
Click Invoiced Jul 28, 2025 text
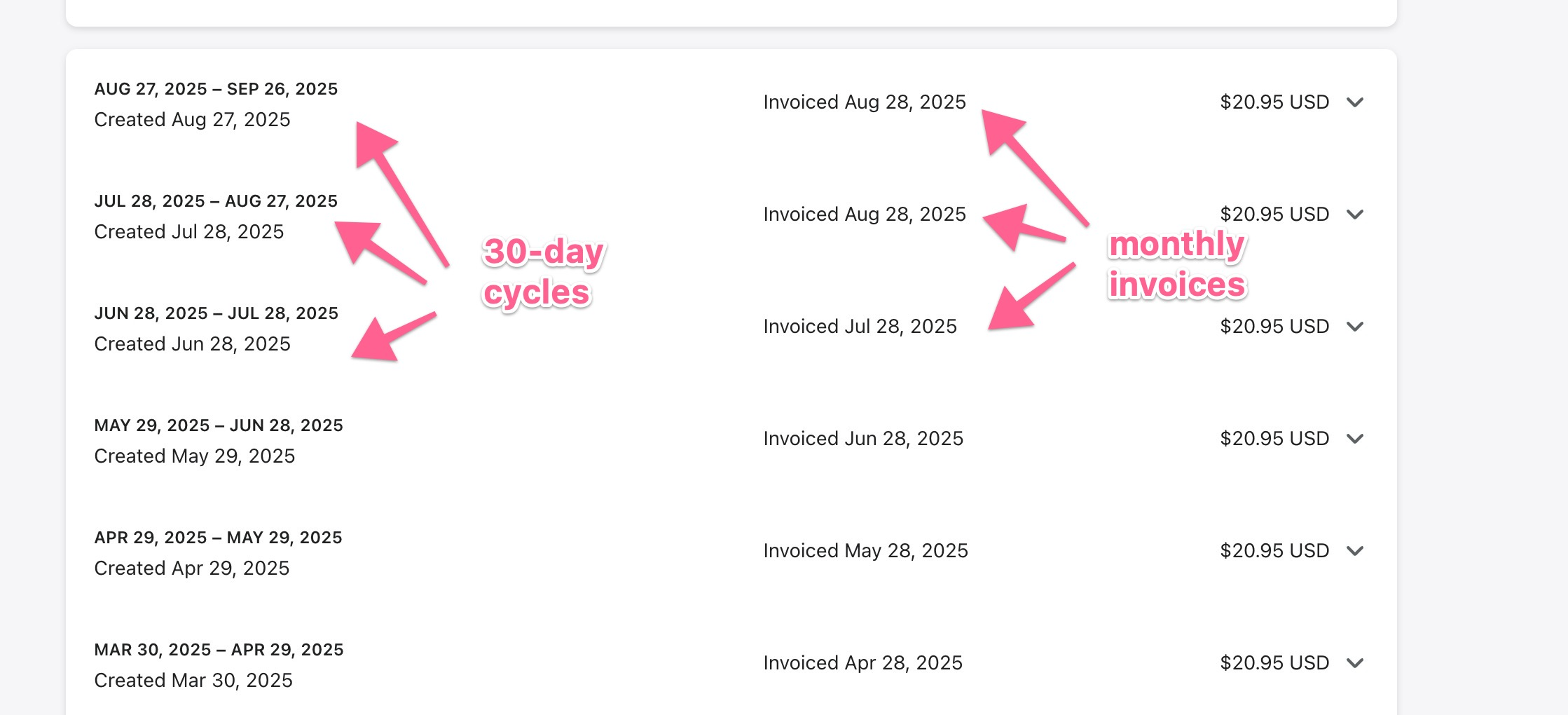[x=860, y=327]
